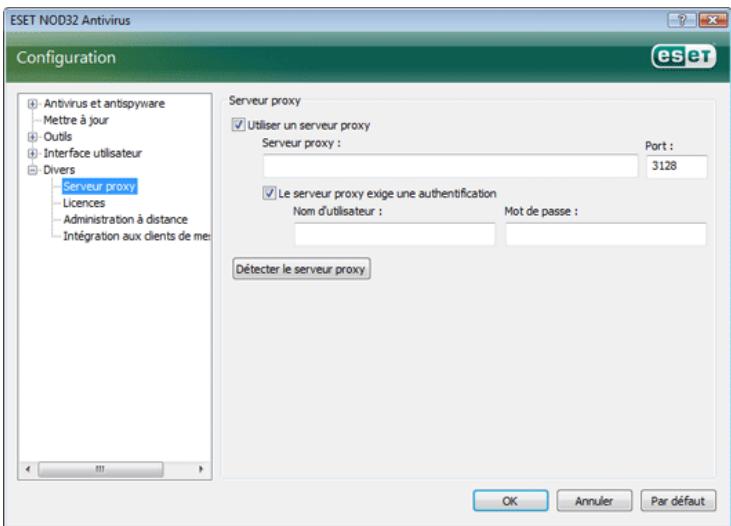
Task: Toggle Utiliser un serveur proxy checkbox
Action: coord(238,125)
